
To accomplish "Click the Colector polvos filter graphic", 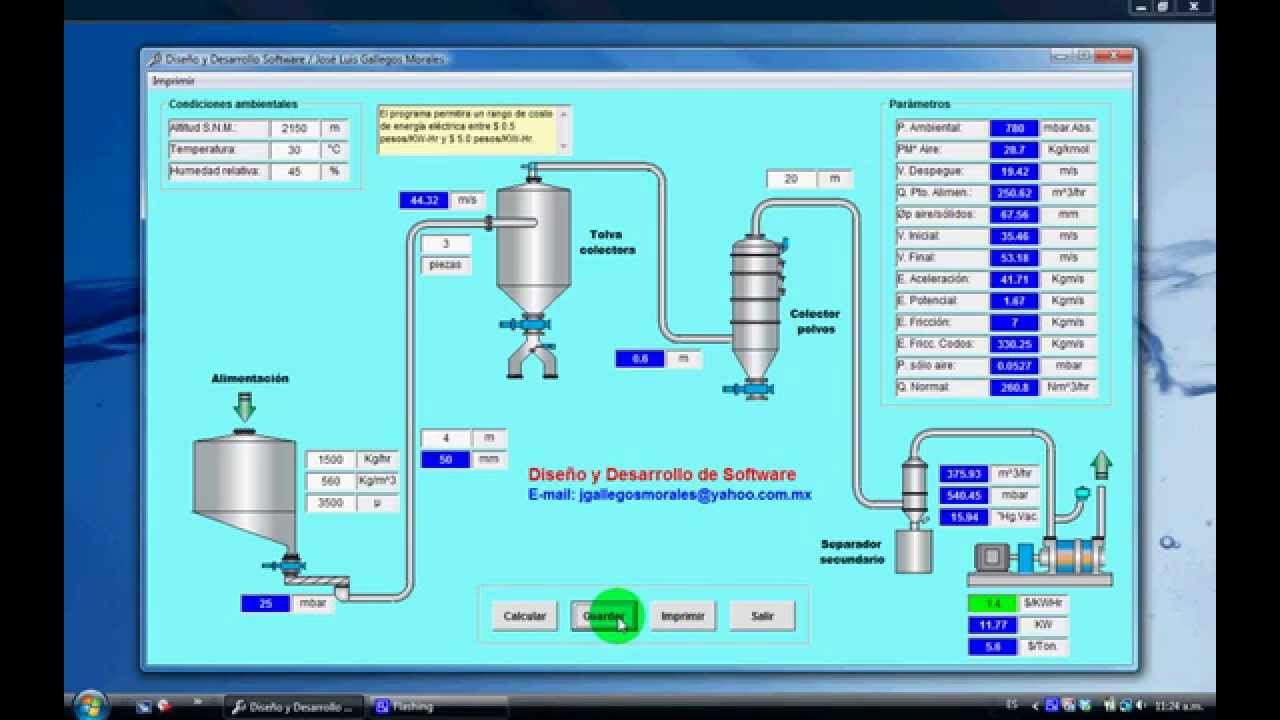I will (756, 306).
